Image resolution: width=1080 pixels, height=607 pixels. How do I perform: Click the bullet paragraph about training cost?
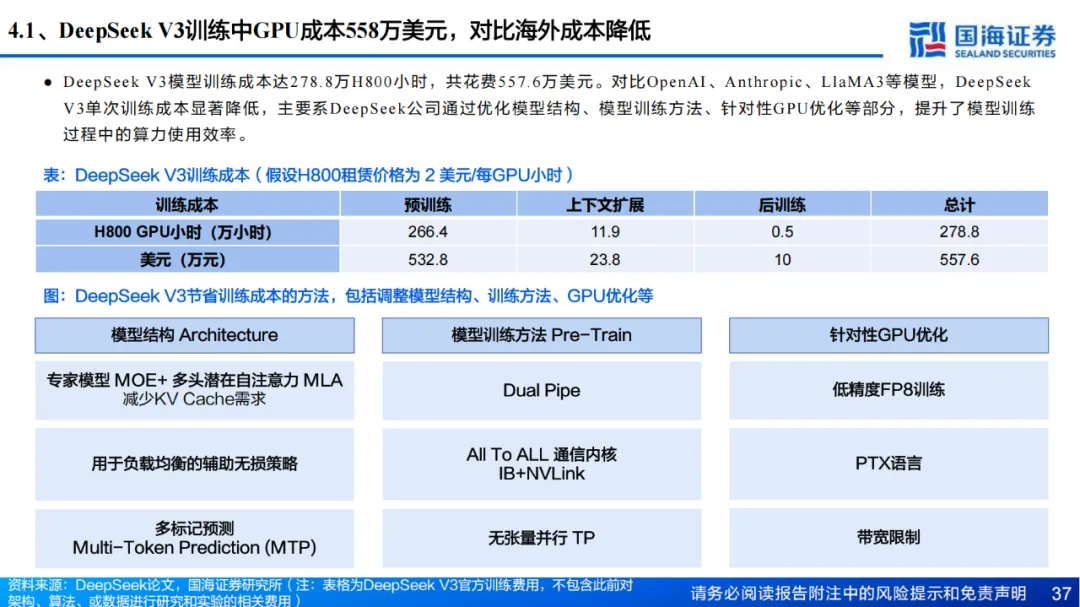coord(541,108)
